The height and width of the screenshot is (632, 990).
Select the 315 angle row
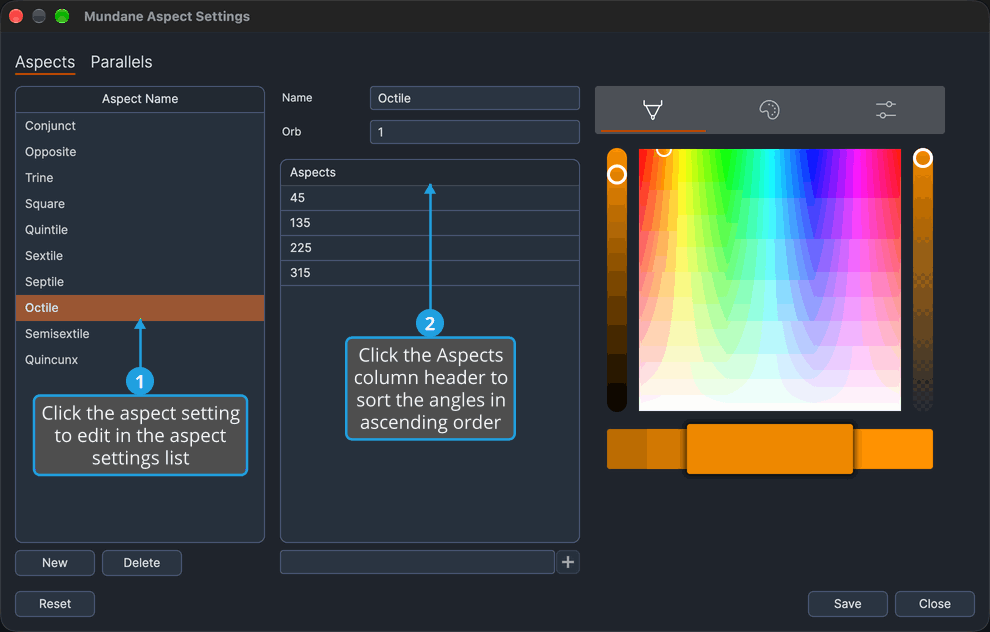coord(429,273)
